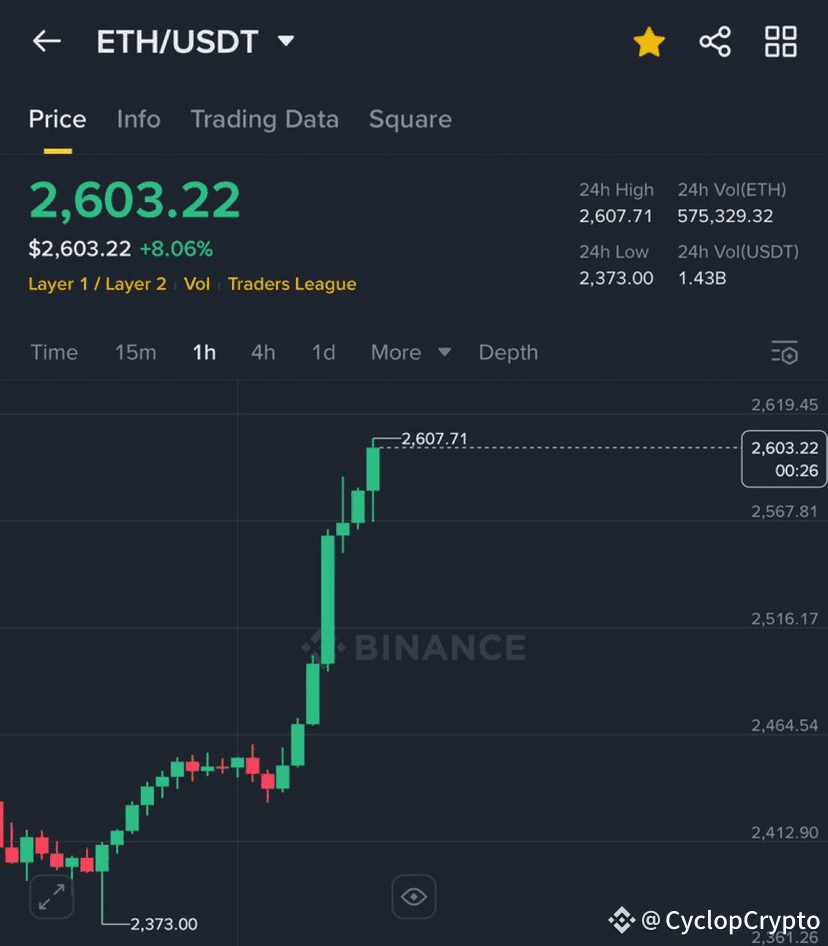This screenshot has height=946, width=828.
Task: Click the 24h Low value 2,373.00
Action: point(616,278)
